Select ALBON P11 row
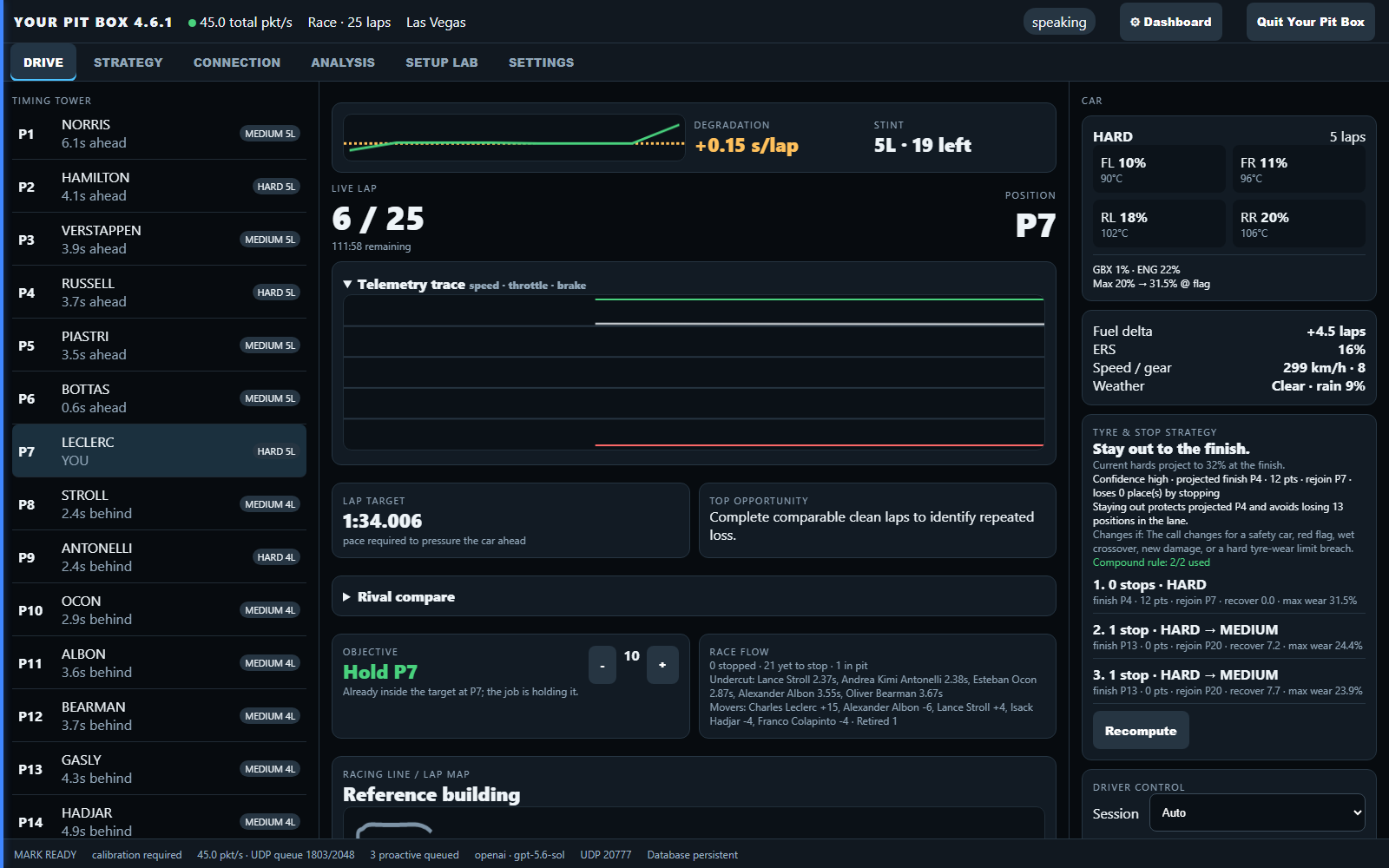The height and width of the screenshot is (868, 1389). pyautogui.click(x=159, y=663)
